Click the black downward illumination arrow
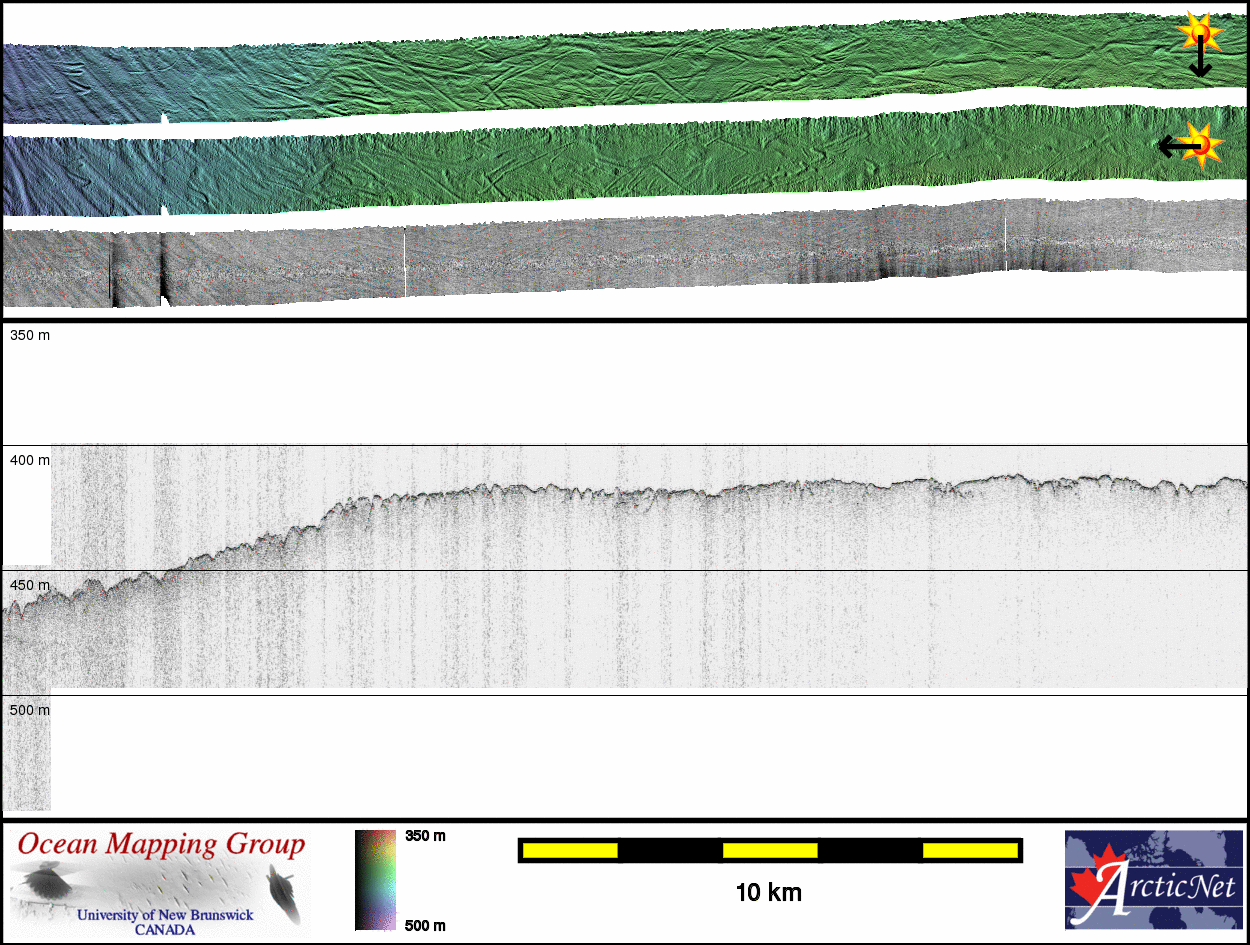 point(1200,63)
